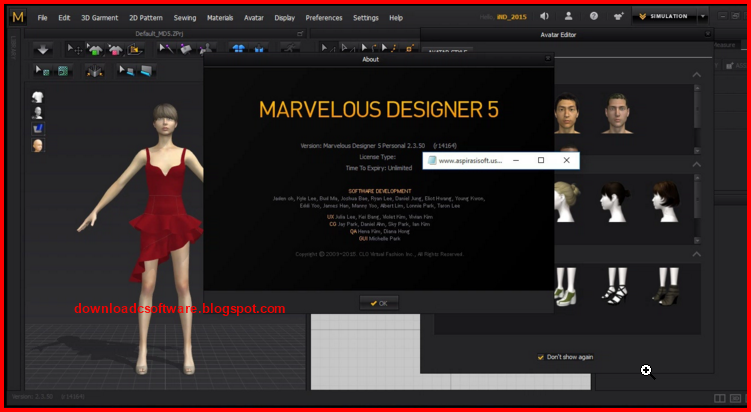Click the gizmo box with orange arrows icon
The width and height of the screenshot is (751, 412).
pos(94,71)
